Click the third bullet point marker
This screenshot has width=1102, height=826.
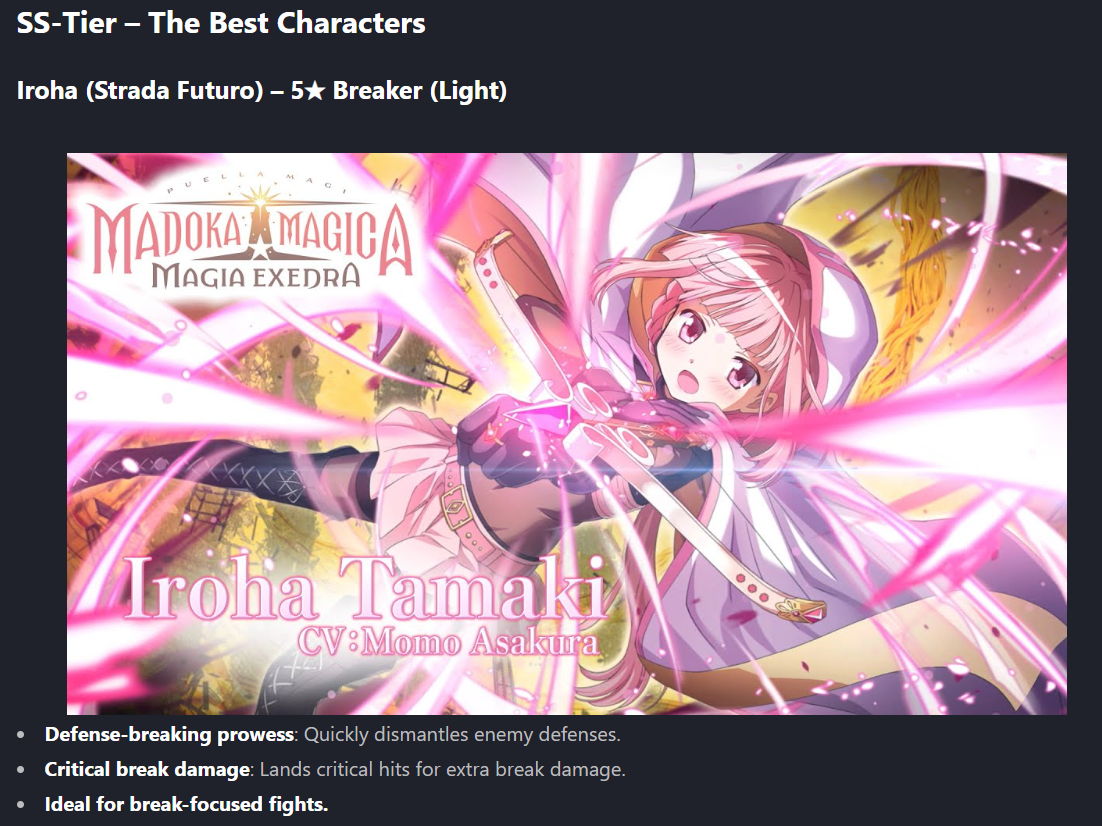[x=21, y=804]
